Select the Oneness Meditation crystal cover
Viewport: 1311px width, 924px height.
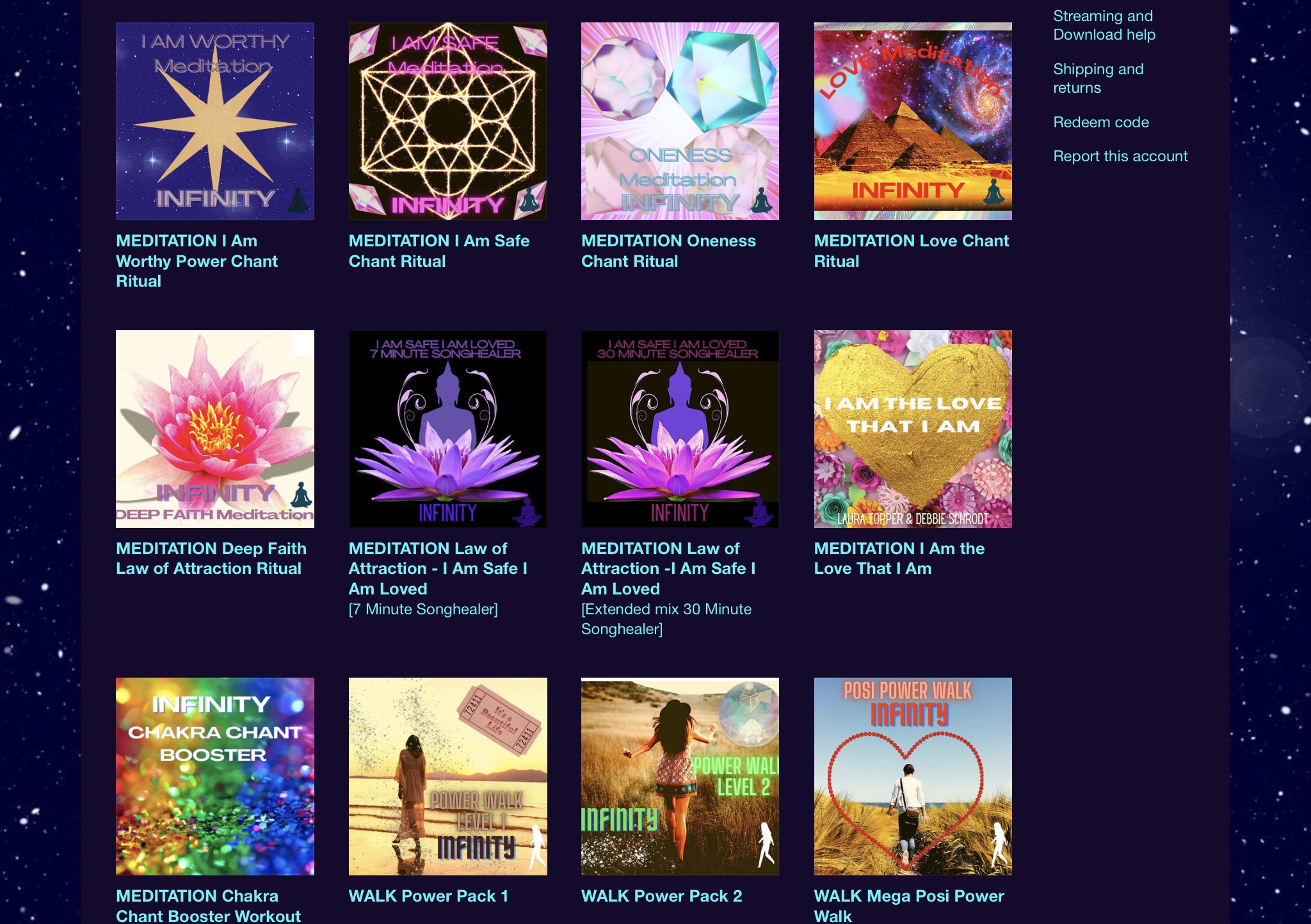680,122
